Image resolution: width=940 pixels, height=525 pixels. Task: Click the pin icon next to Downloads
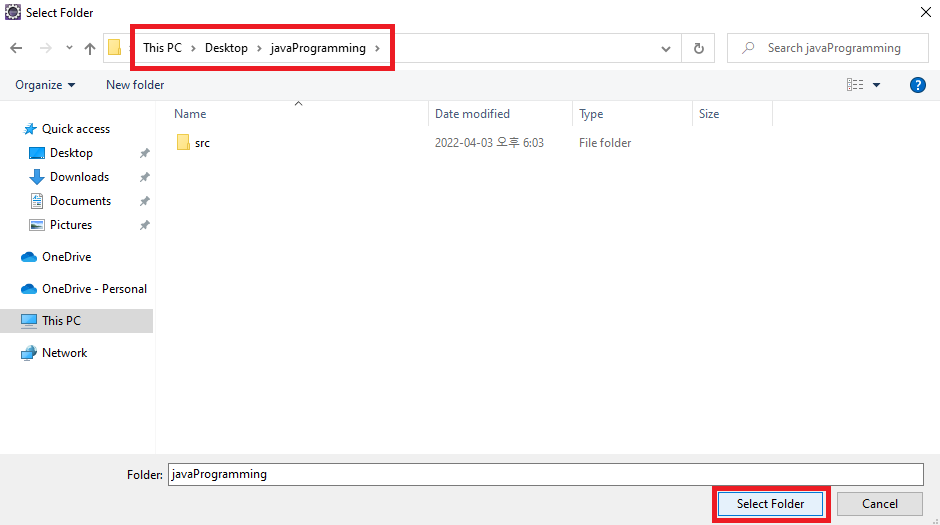(144, 177)
